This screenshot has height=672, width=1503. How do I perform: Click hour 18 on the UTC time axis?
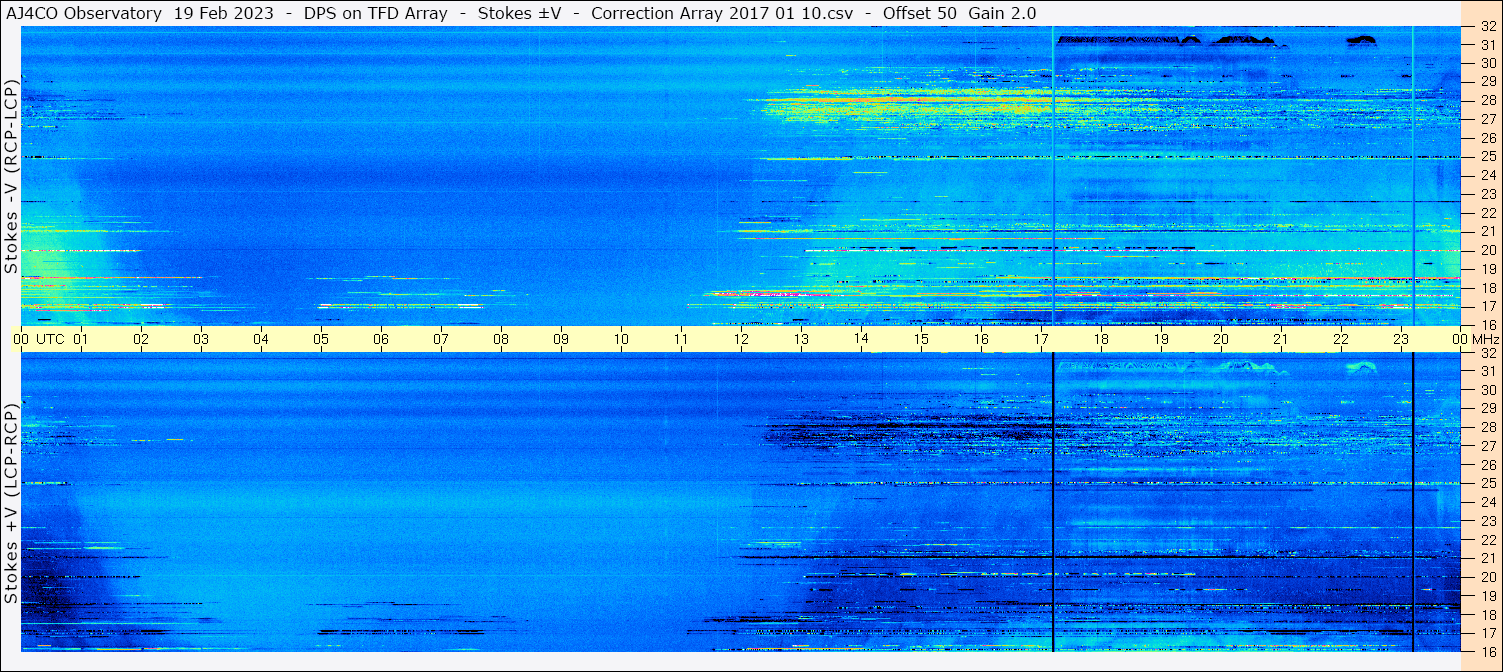pyautogui.click(x=1101, y=339)
